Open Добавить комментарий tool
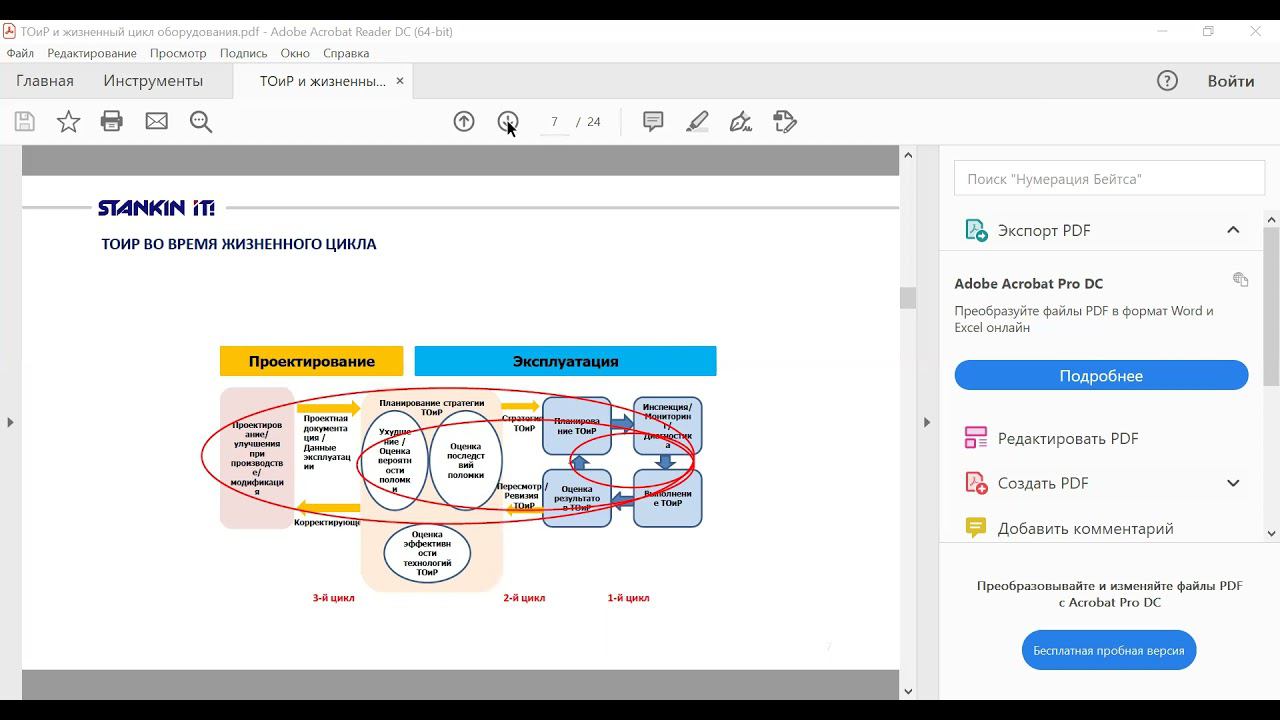The width and height of the screenshot is (1280, 720). point(1086,528)
